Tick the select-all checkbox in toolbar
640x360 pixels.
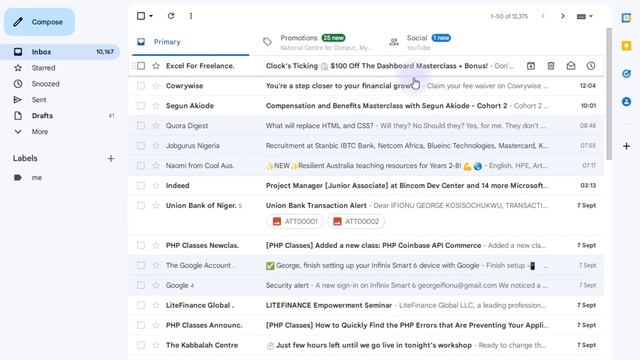(x=141, y=16)
